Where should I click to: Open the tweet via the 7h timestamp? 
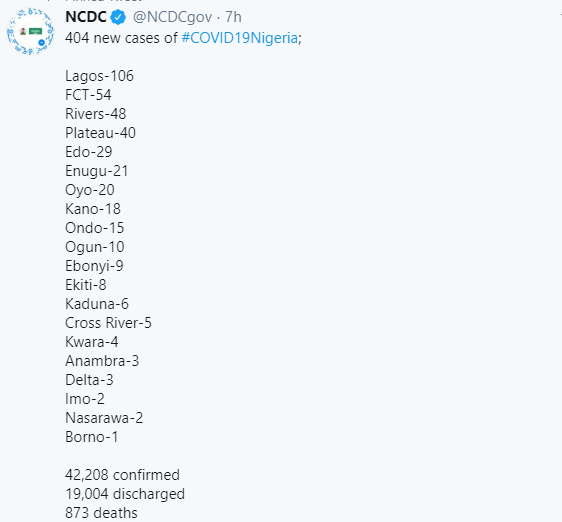(x=233, y=17)
